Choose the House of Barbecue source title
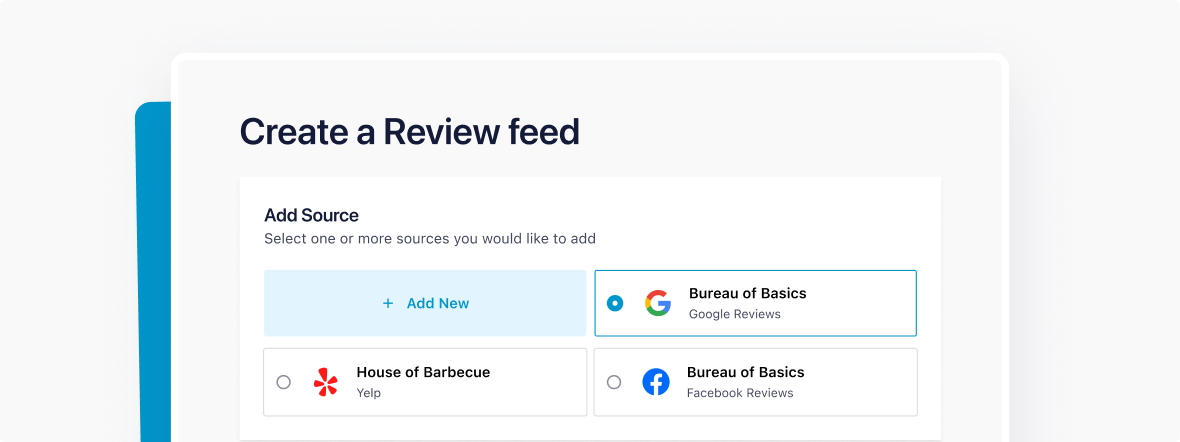 tap(423, 372)
